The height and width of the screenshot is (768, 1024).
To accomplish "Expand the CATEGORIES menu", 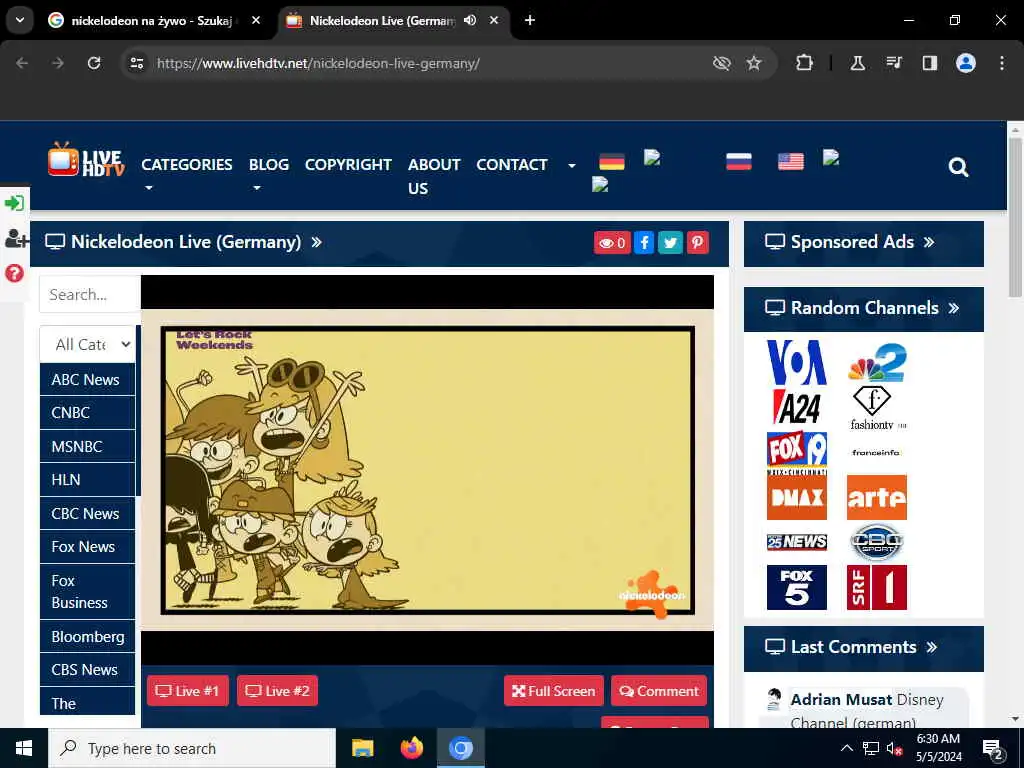I will pyautogui.click(x=187, y=174).
